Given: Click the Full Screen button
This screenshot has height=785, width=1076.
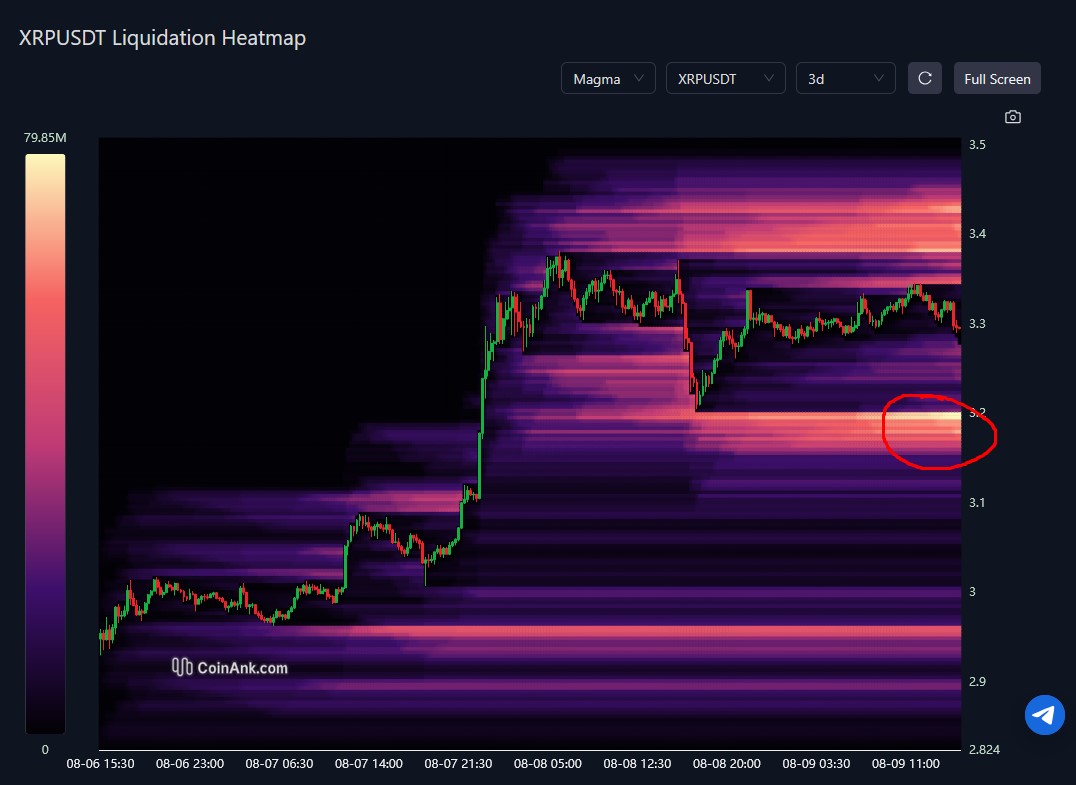Looking at the screenshot, I should click(997, 78).
